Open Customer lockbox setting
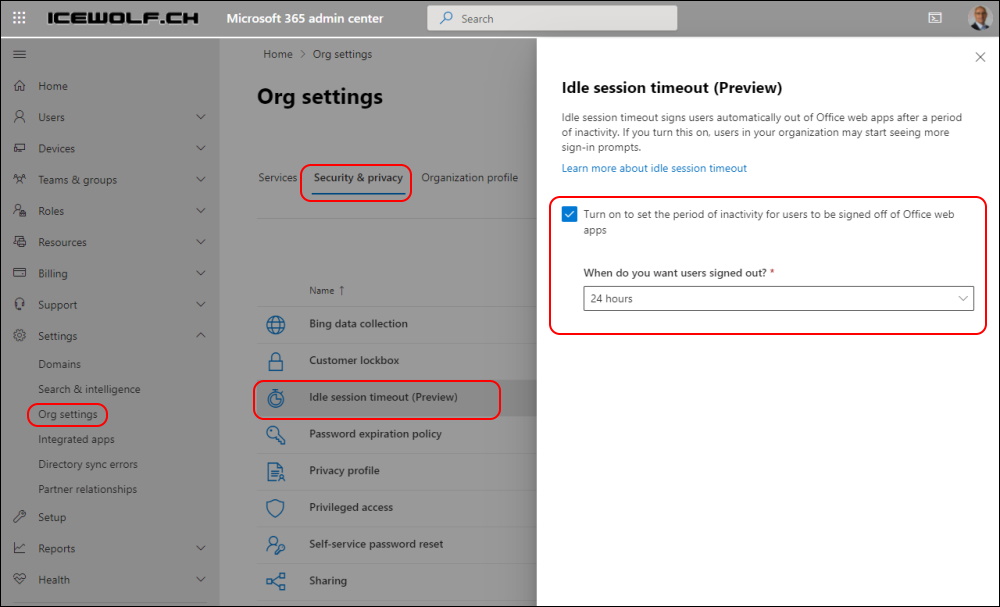 354,360
